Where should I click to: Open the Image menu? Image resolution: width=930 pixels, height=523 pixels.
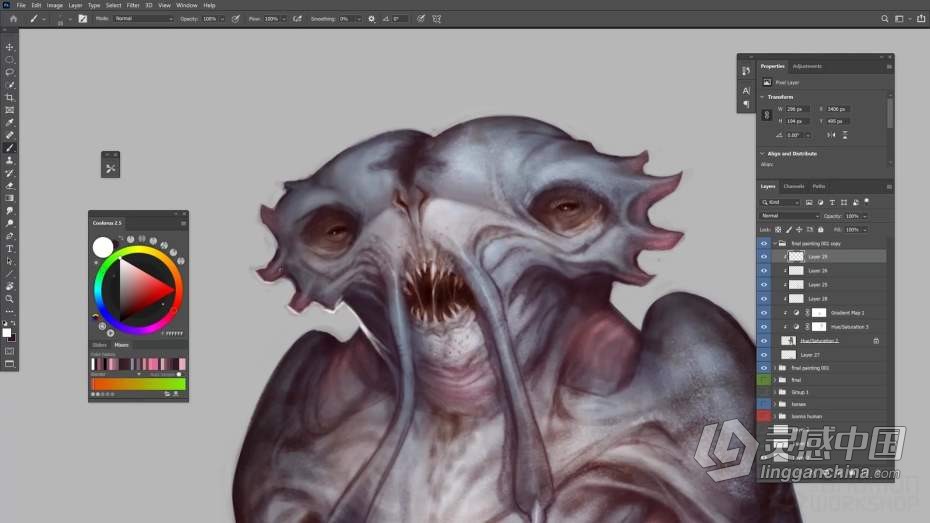tap(55, 5)
